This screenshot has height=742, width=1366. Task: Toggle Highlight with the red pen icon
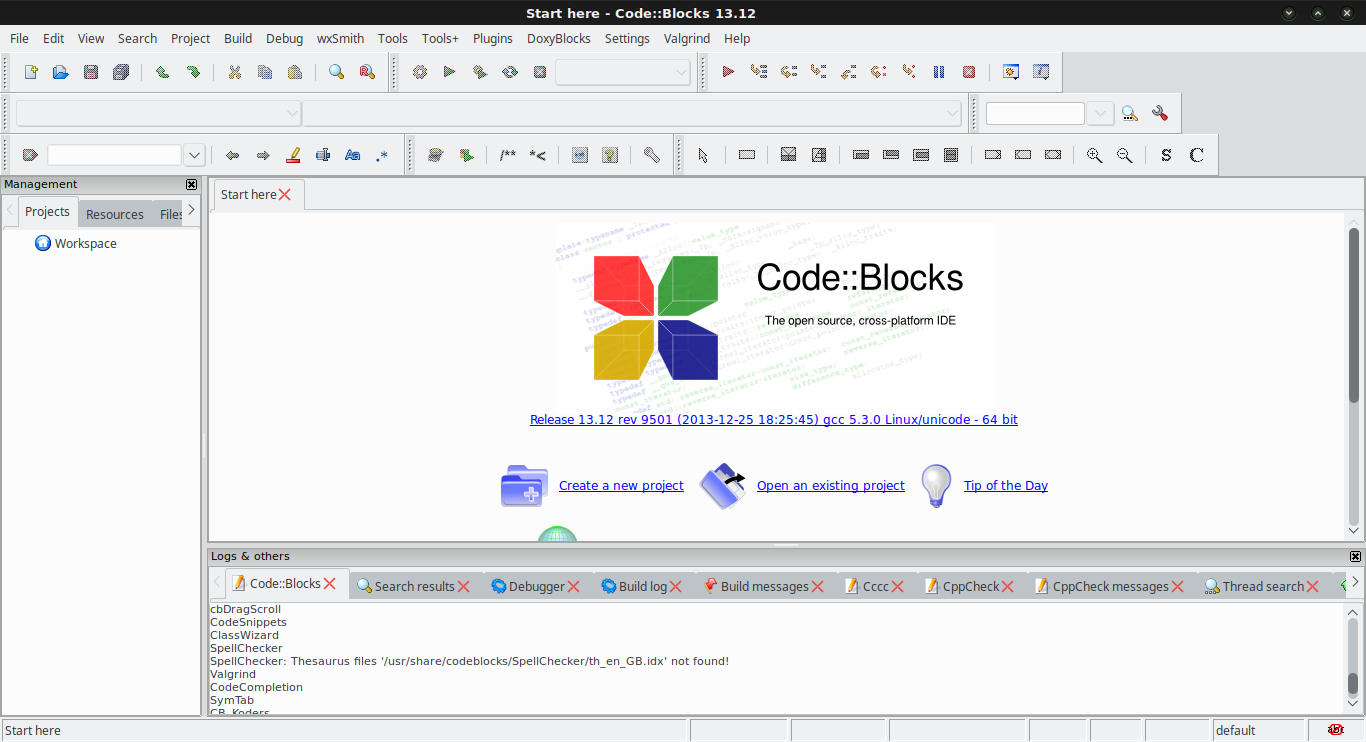click(293, 155)
